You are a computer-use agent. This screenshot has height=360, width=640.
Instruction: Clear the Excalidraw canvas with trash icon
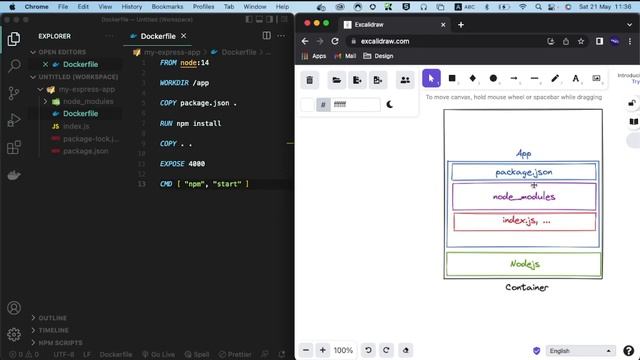click(x=309, y=80)
